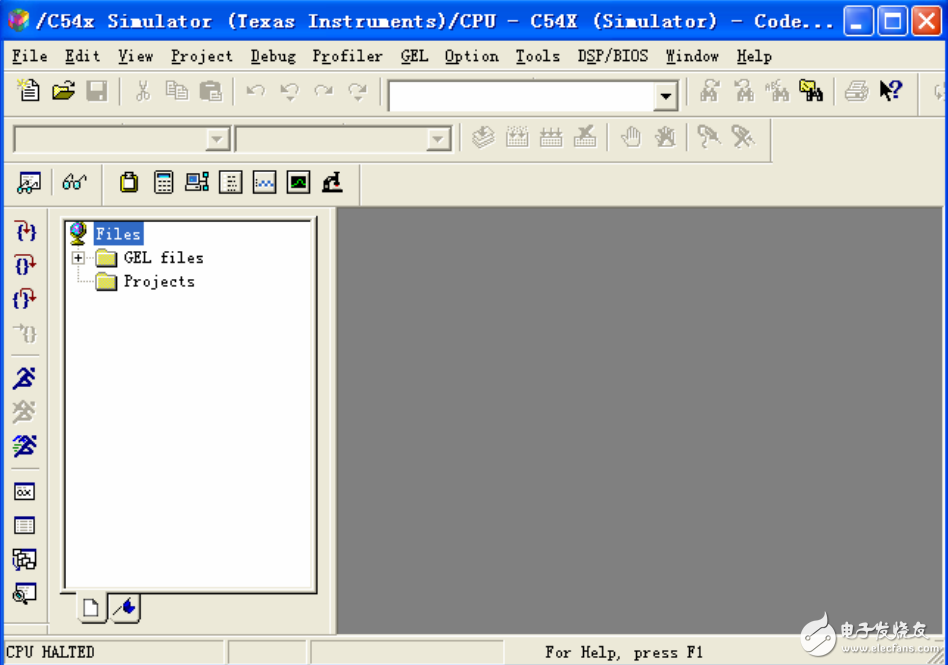Click the Run running-man icon
Viewport: 948px width, 665px height.
point(25,377)
